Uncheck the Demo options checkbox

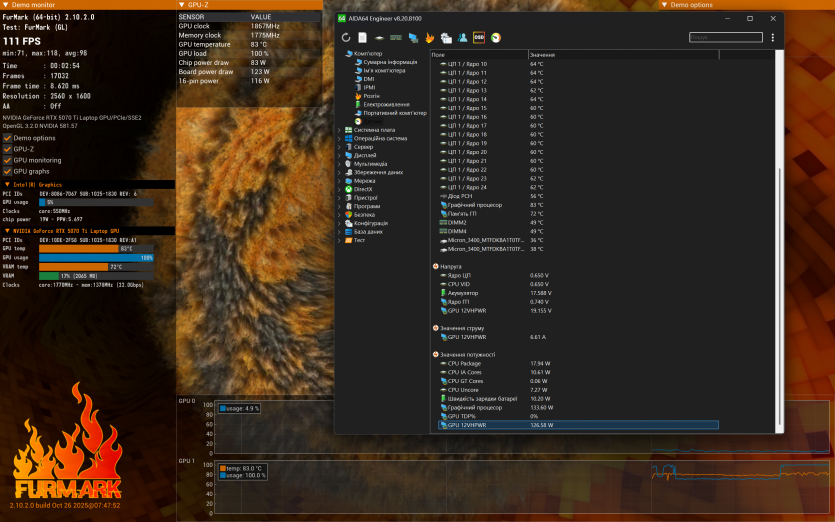8,138
